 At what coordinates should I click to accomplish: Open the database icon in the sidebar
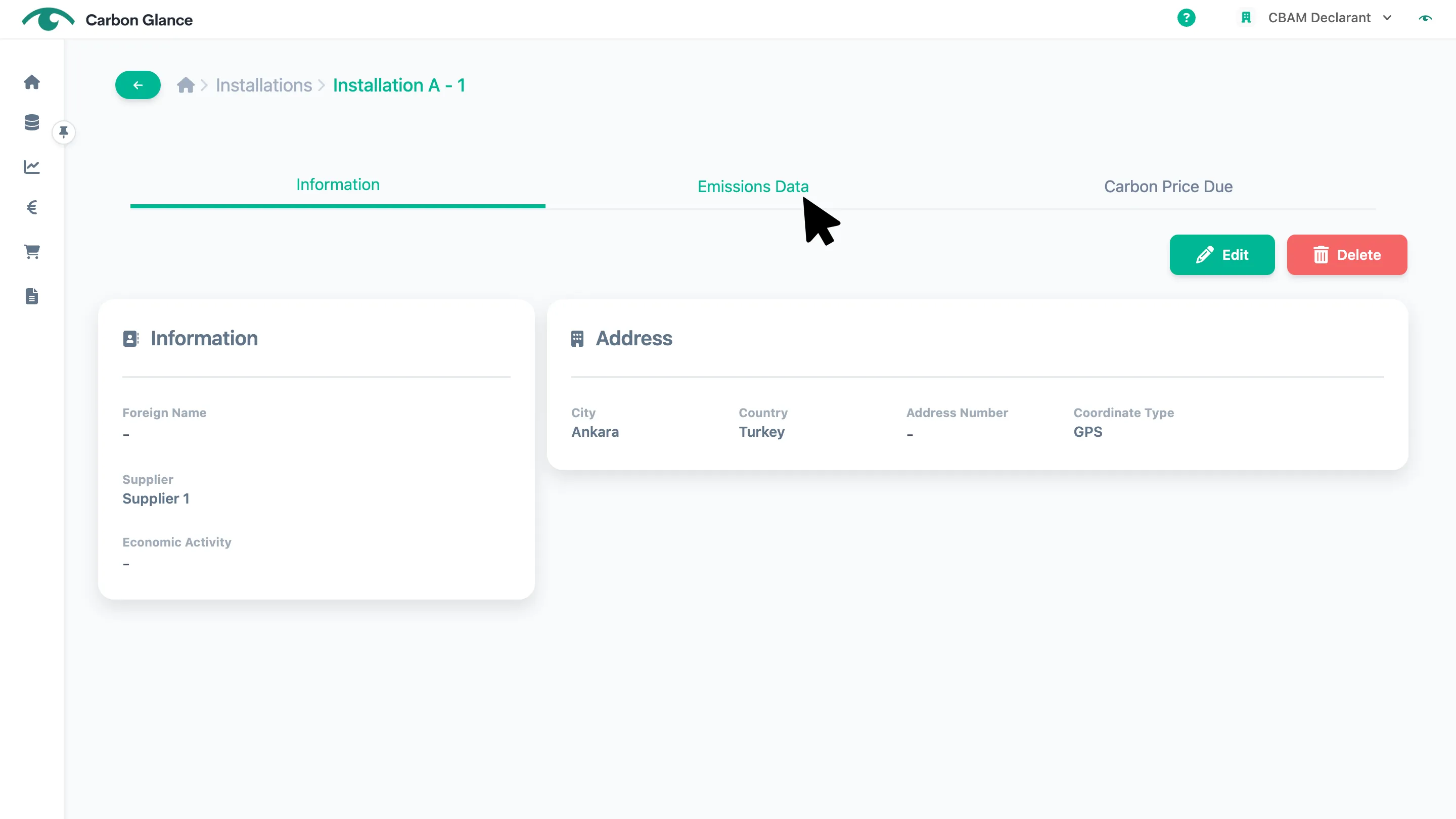click(32, 122)
